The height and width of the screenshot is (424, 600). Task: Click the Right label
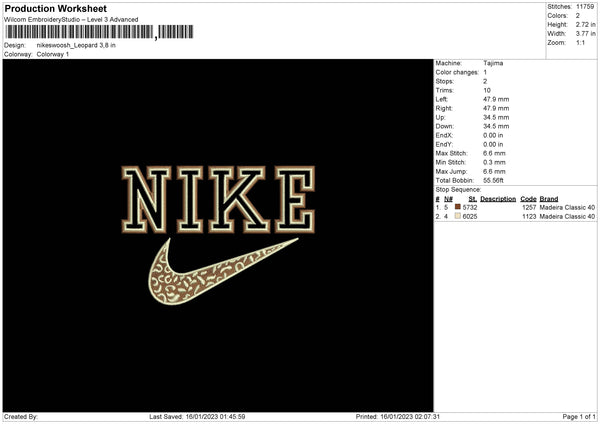tap(444, 108)
